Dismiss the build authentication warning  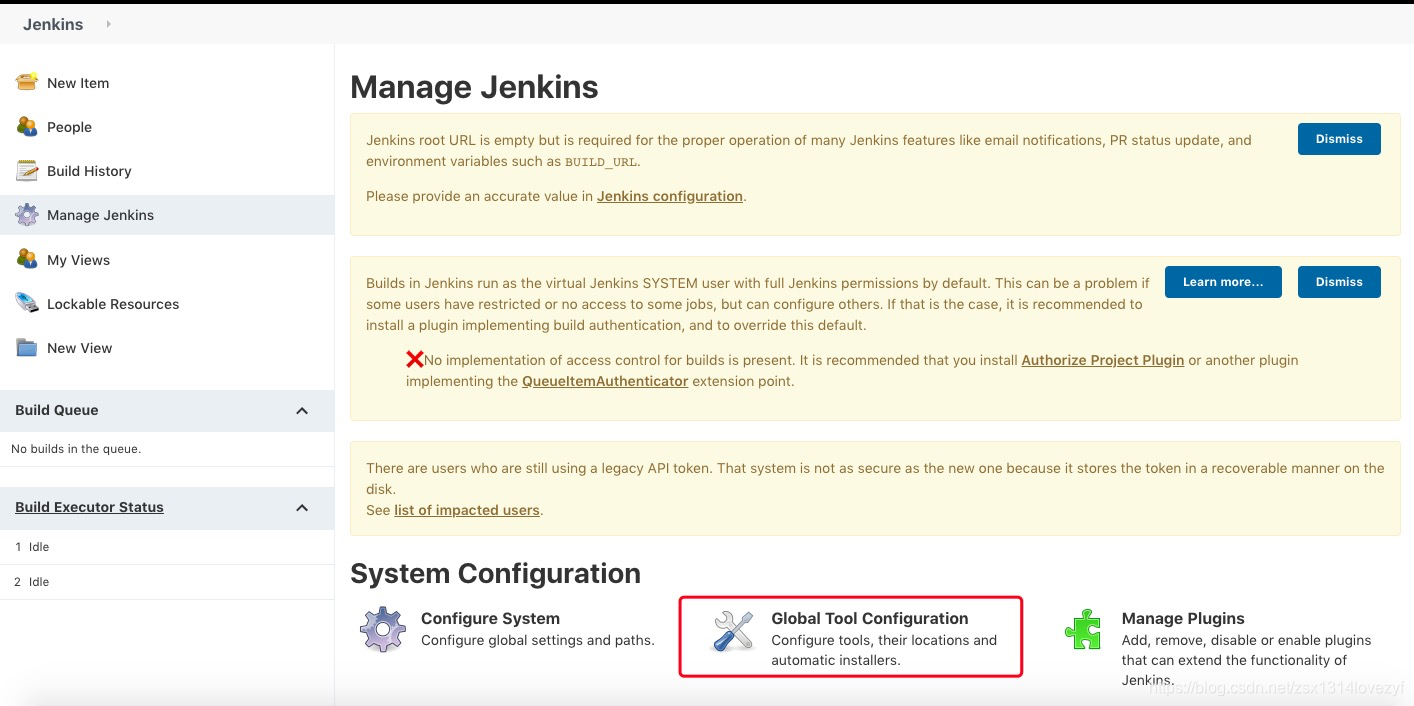[x=1339, y=282]
